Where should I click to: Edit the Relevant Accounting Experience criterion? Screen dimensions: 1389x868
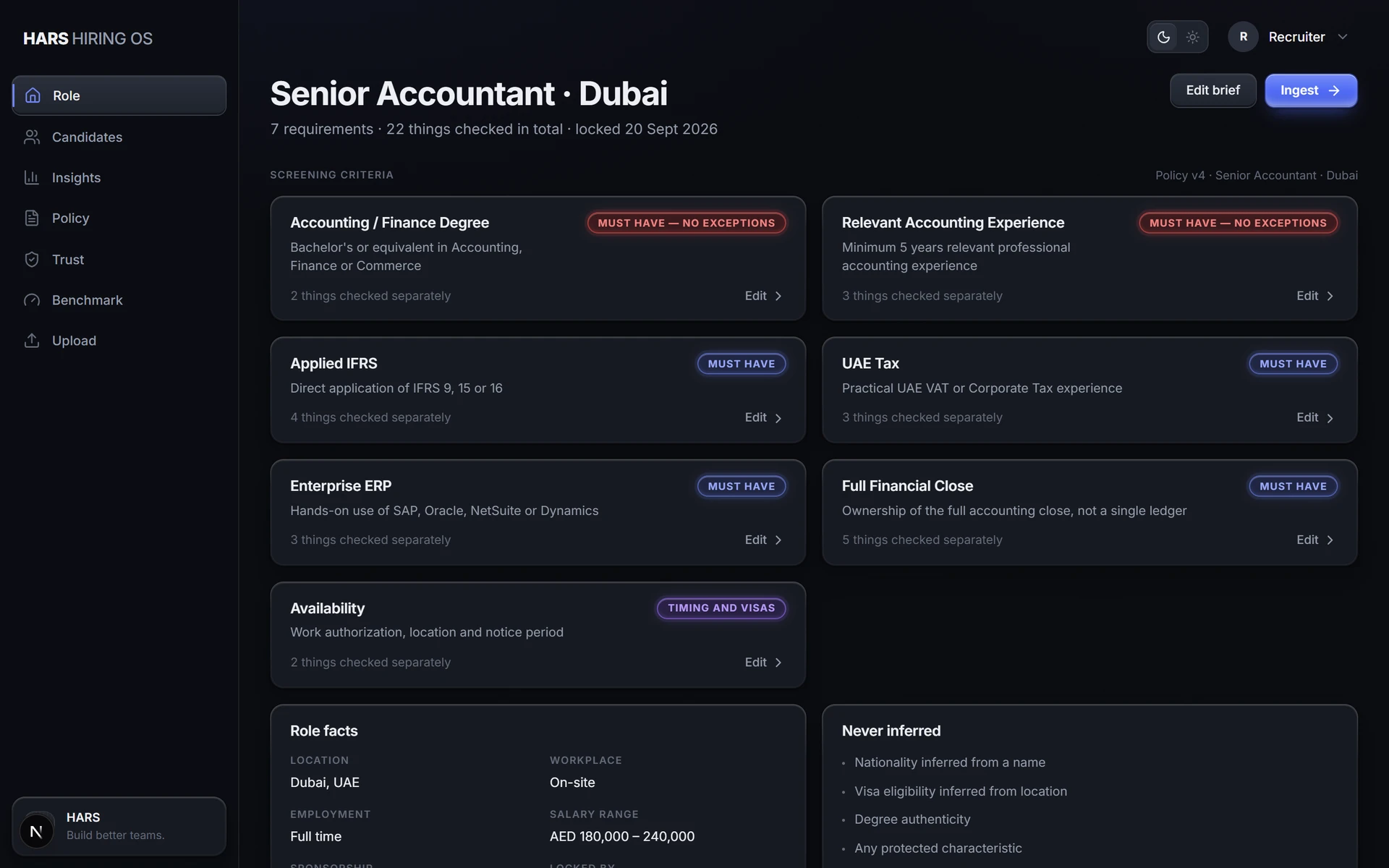1314,296
